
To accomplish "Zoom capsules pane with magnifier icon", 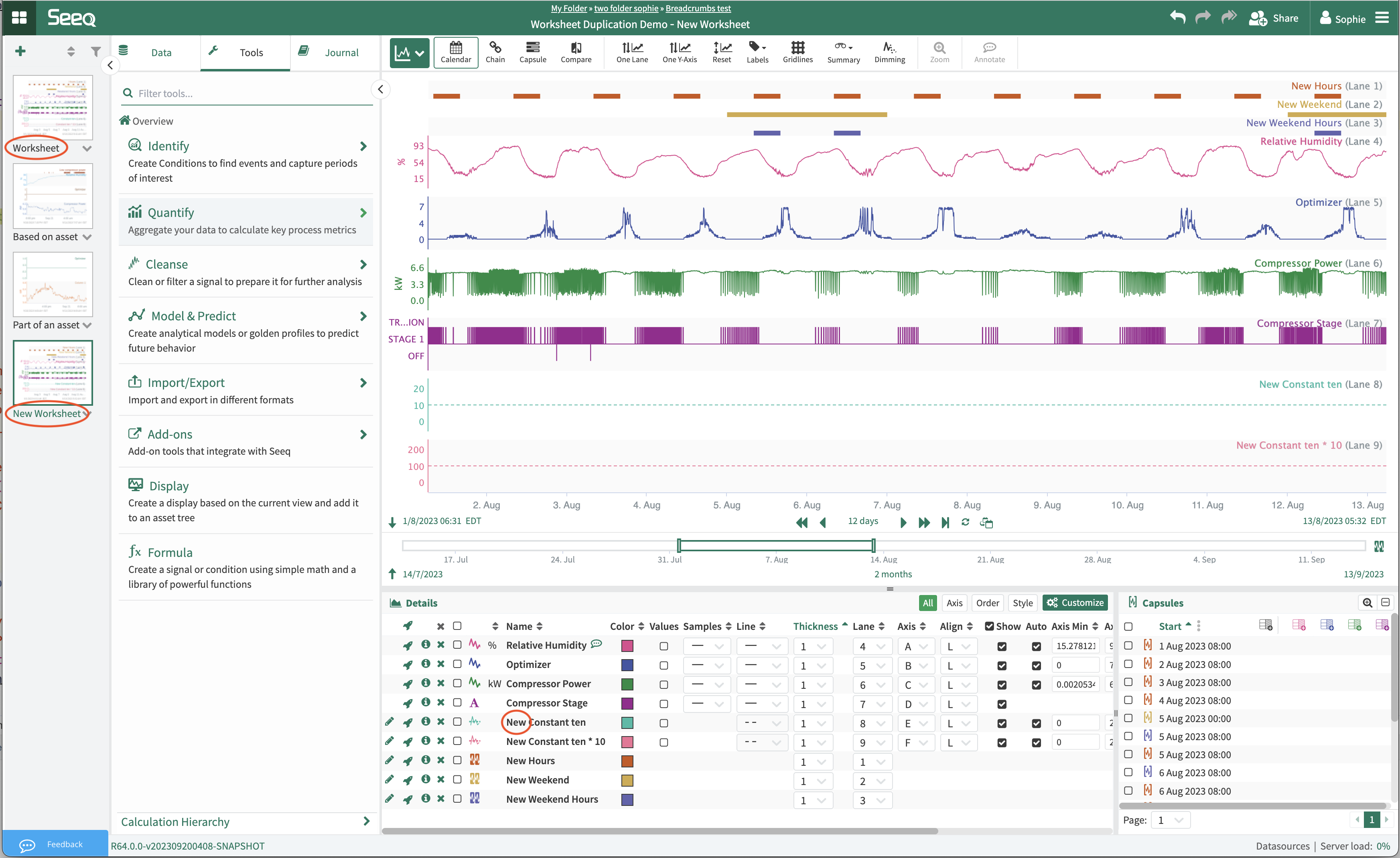I will pos(1367,603).
